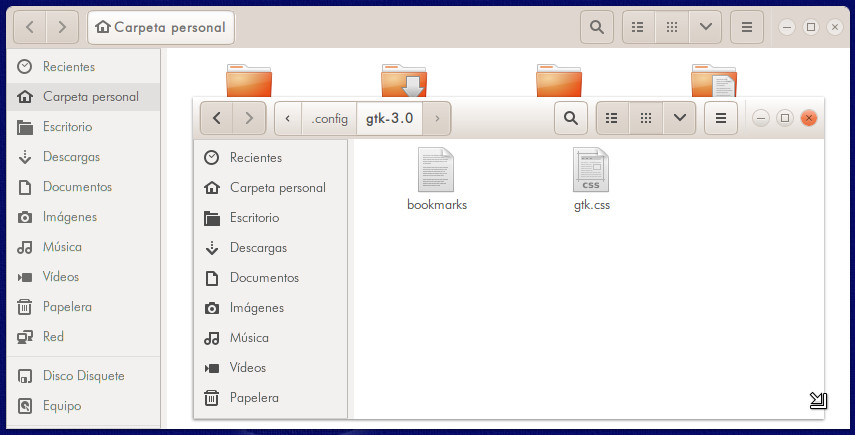Click Recientes in back window sidebar

click(83, 67)
